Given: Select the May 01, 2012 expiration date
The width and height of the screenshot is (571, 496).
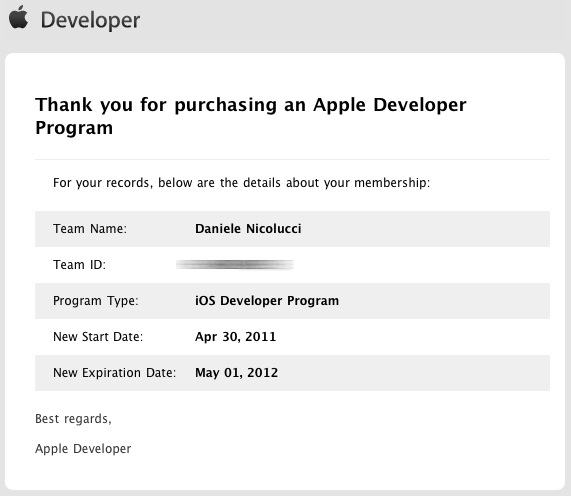Looking at the screenshot, I should [x=236, y=373].
